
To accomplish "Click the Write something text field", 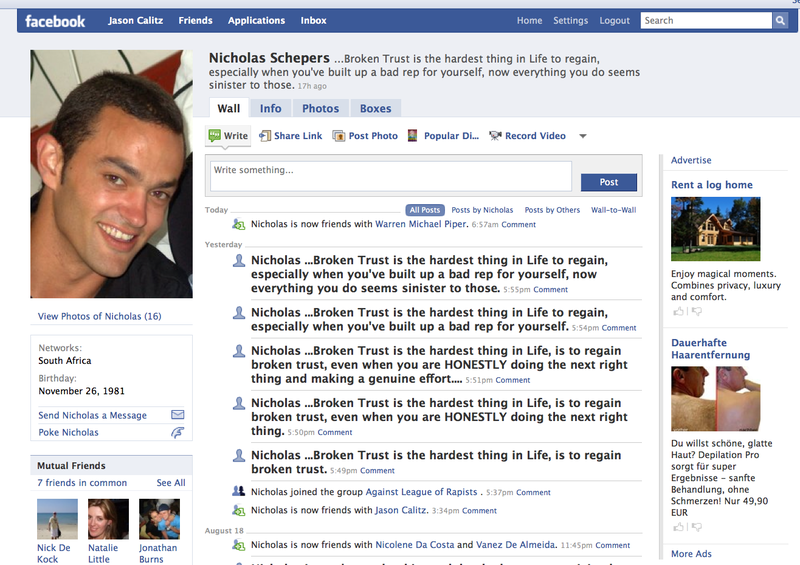I will 391,176.
